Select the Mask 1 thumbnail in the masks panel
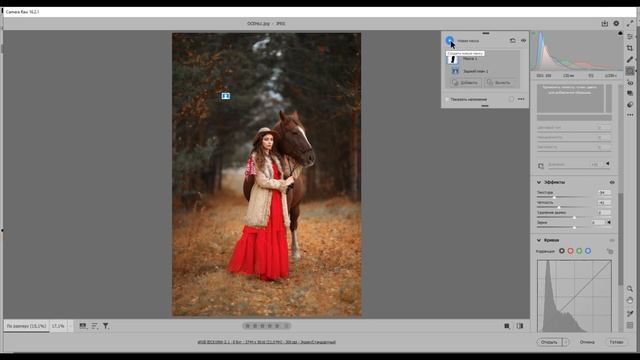This screenshot has width=640, height=360. [x=453, y=59]
